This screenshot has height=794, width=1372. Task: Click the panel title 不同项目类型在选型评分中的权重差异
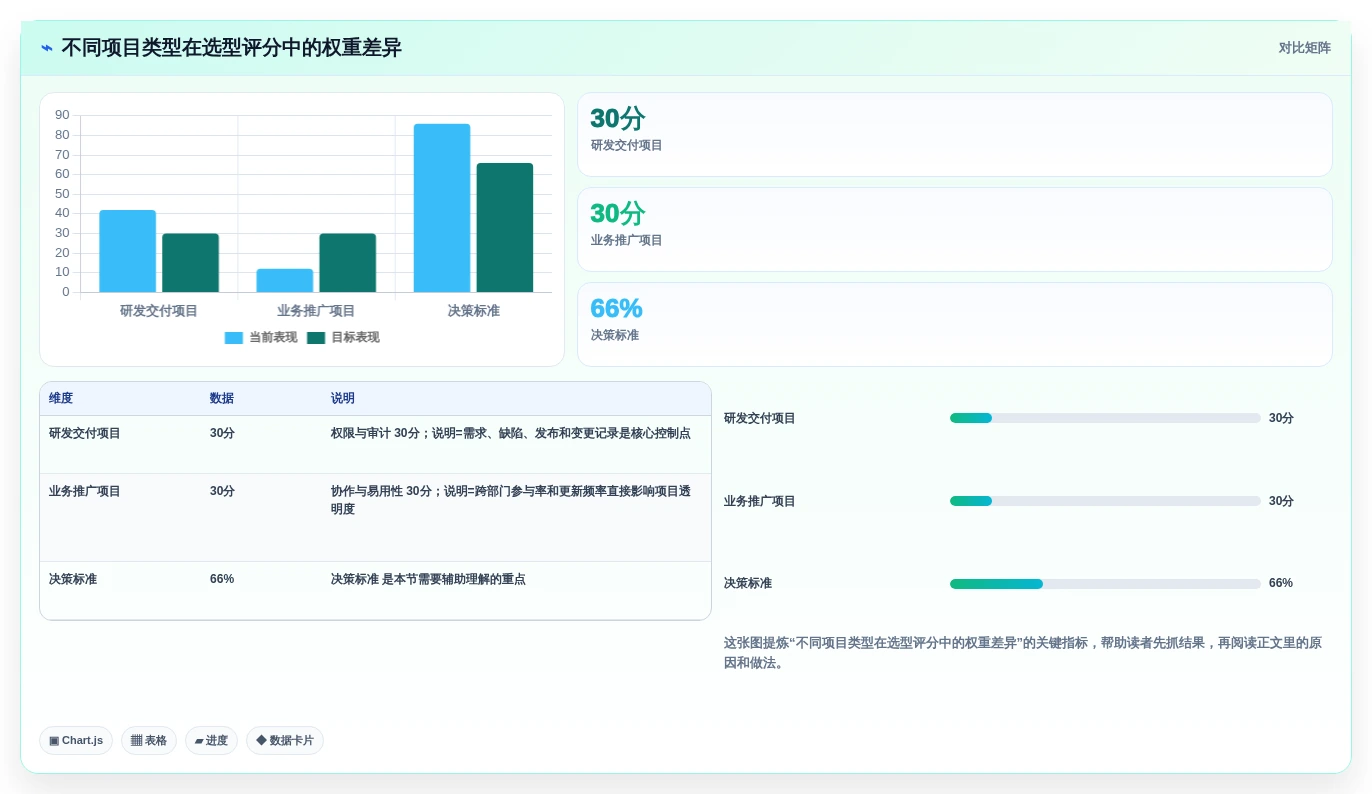[231, 48]
